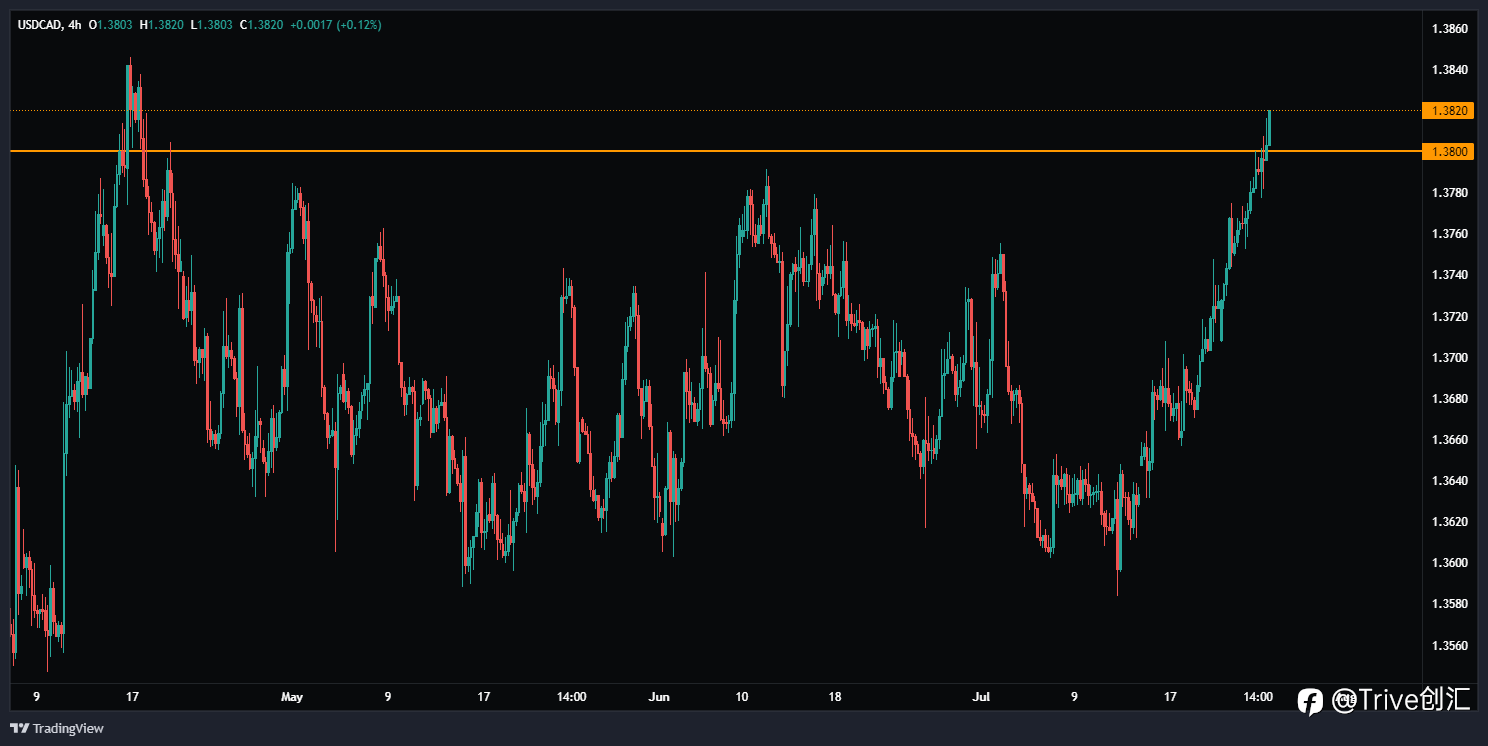Click the 1.3560 price axis label

[x=1449, y=646]
